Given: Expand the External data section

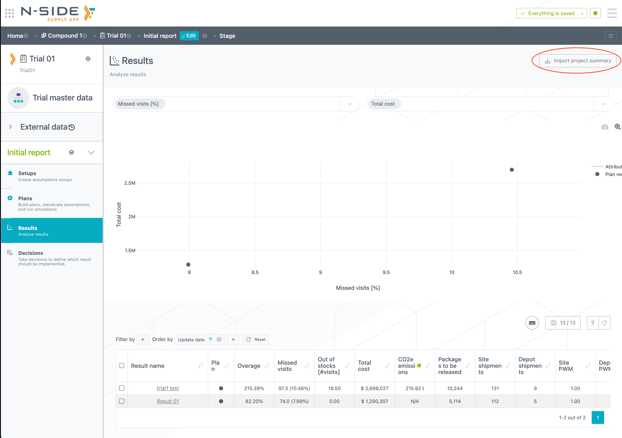Looking at the screenshot, I should [x=11, y=127].
